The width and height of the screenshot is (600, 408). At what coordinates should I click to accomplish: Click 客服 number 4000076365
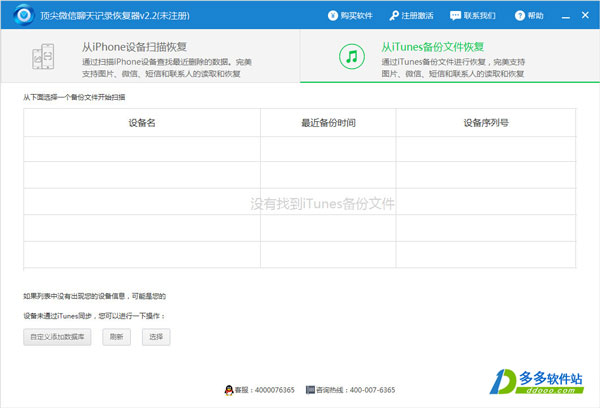[264, 390]
